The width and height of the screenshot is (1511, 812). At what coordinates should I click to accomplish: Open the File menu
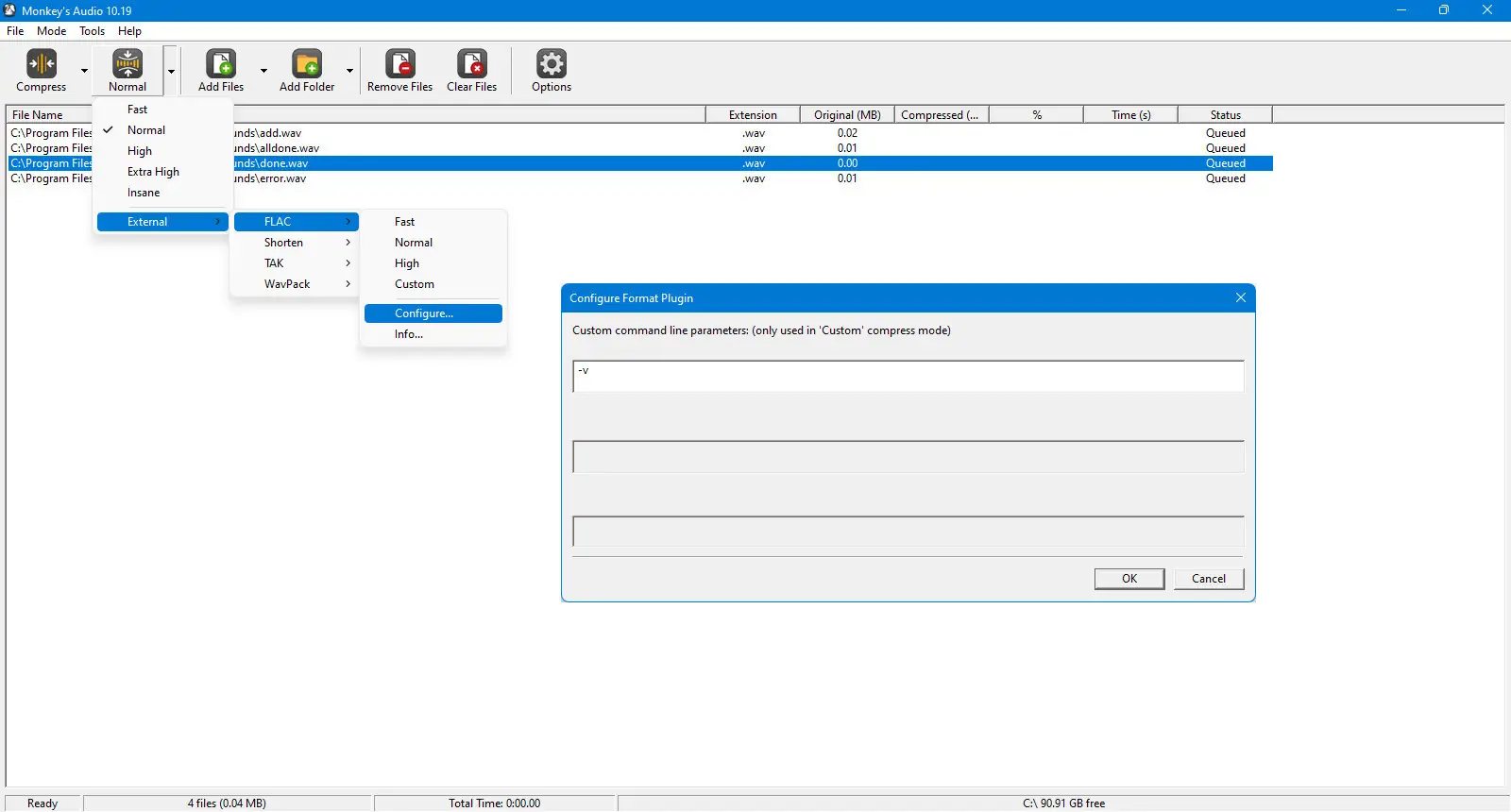click(x=15, y=31)
